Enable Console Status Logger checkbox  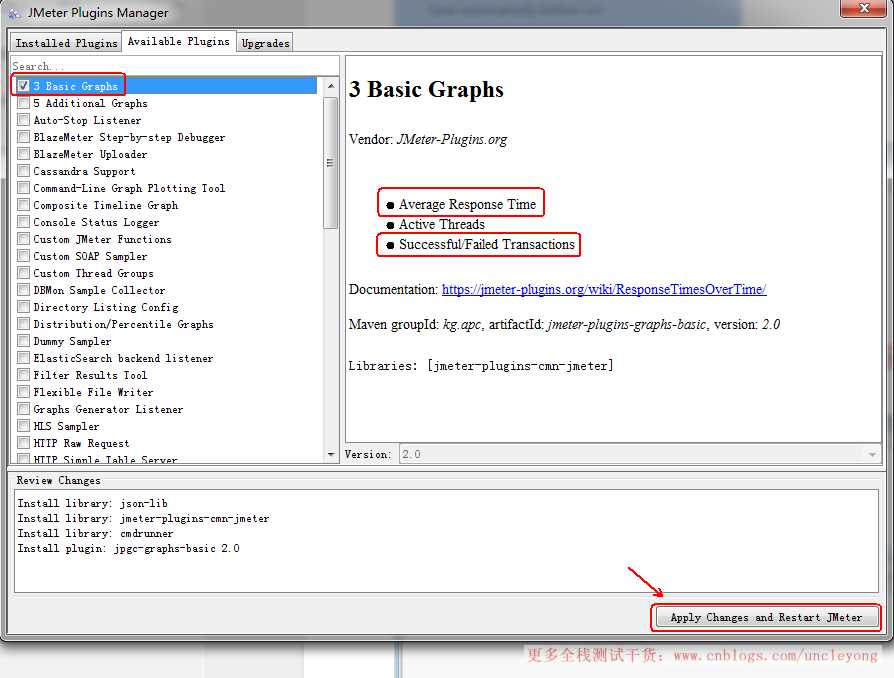[23, 222]
